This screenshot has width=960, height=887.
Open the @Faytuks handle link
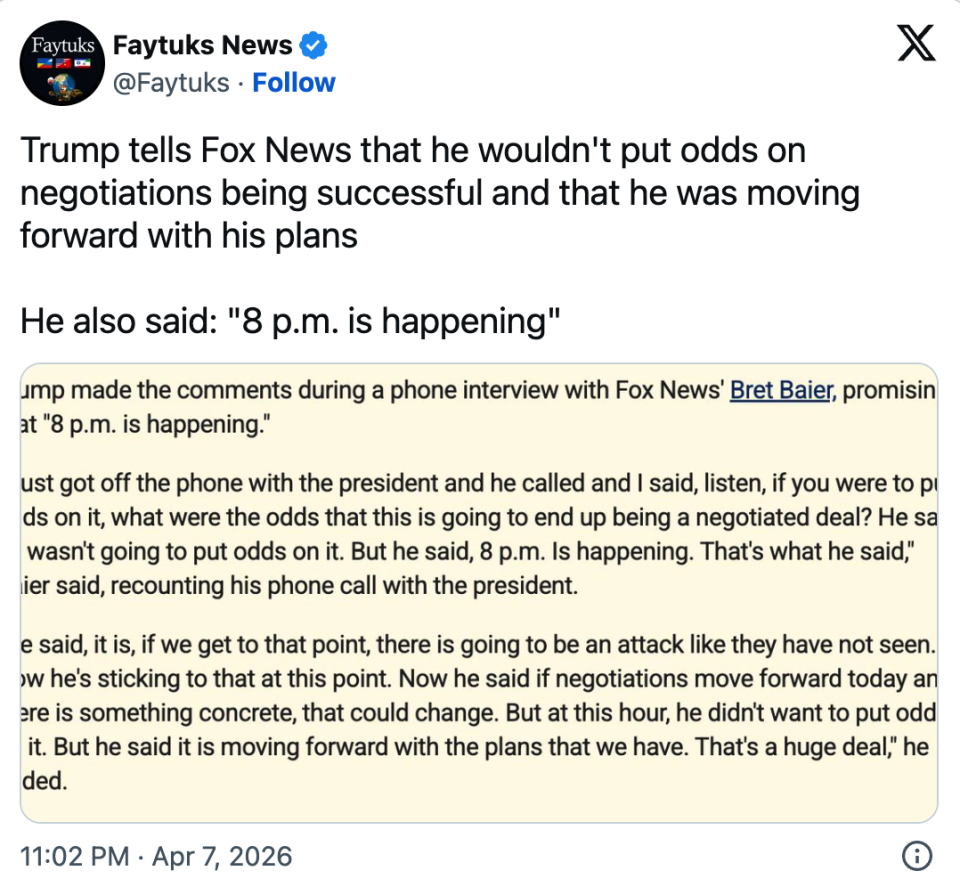tap(171, 82)
